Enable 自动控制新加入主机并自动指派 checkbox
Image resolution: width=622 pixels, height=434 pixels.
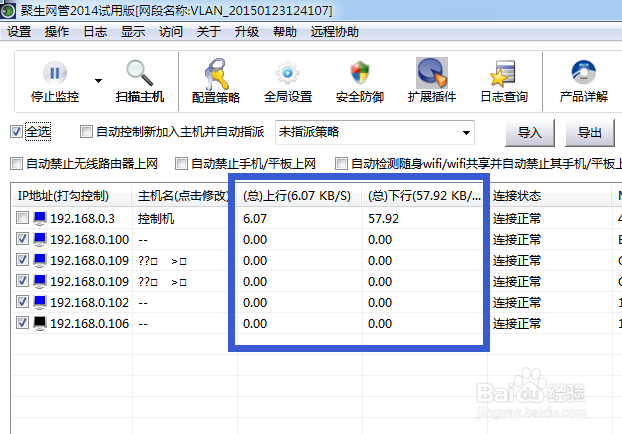[x=86, y=131]
